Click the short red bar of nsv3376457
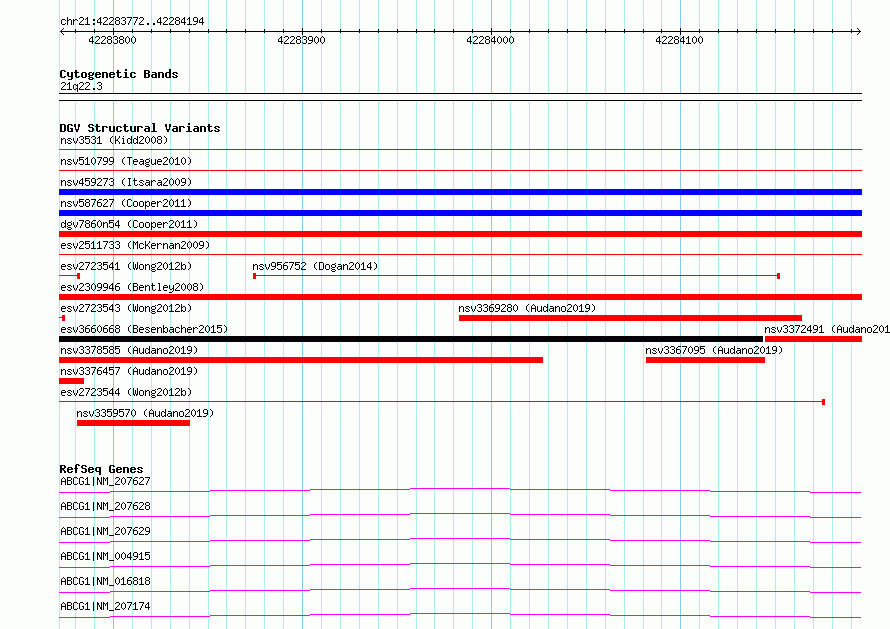 [x=72, y=381]
